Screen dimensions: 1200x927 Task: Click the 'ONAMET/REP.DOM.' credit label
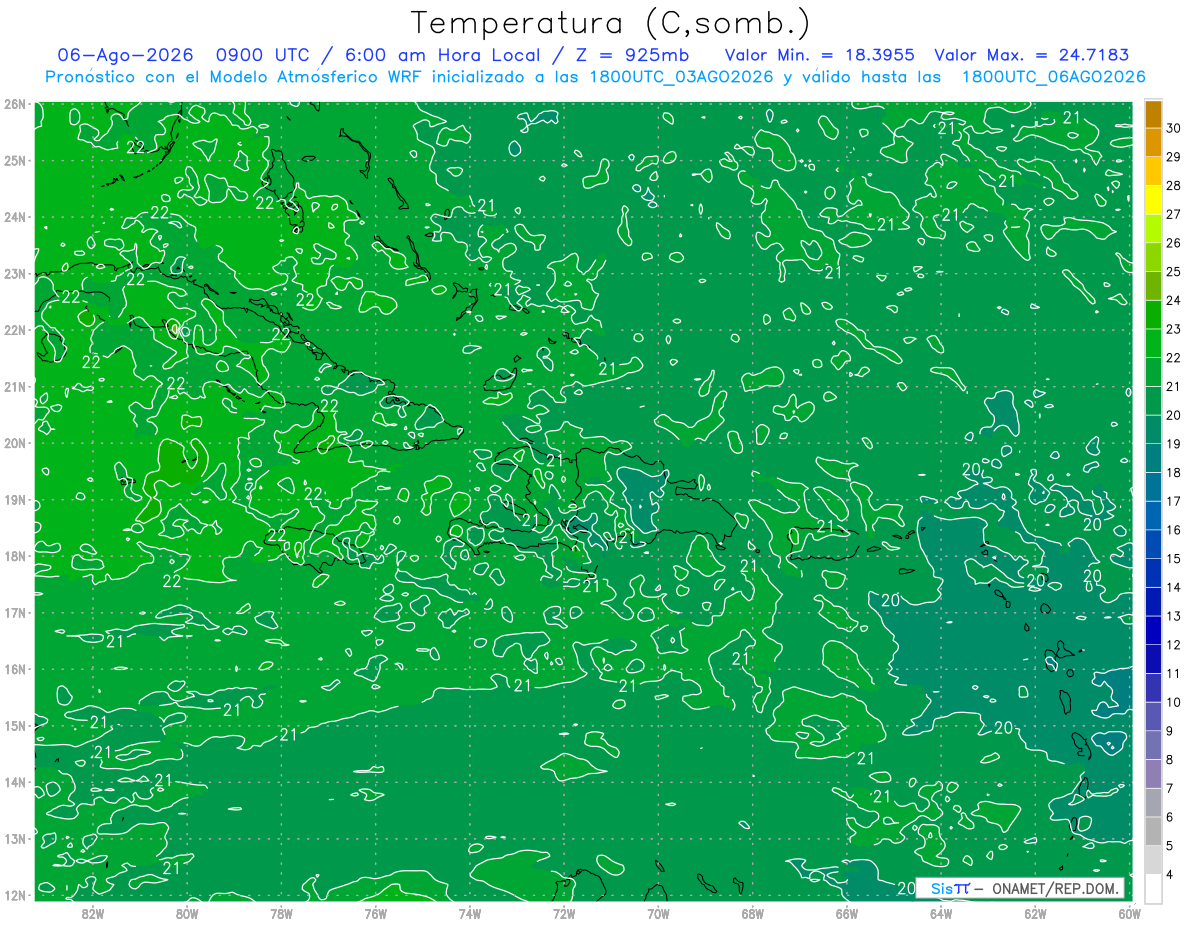pyautogui.click(x=1053, y=888)
